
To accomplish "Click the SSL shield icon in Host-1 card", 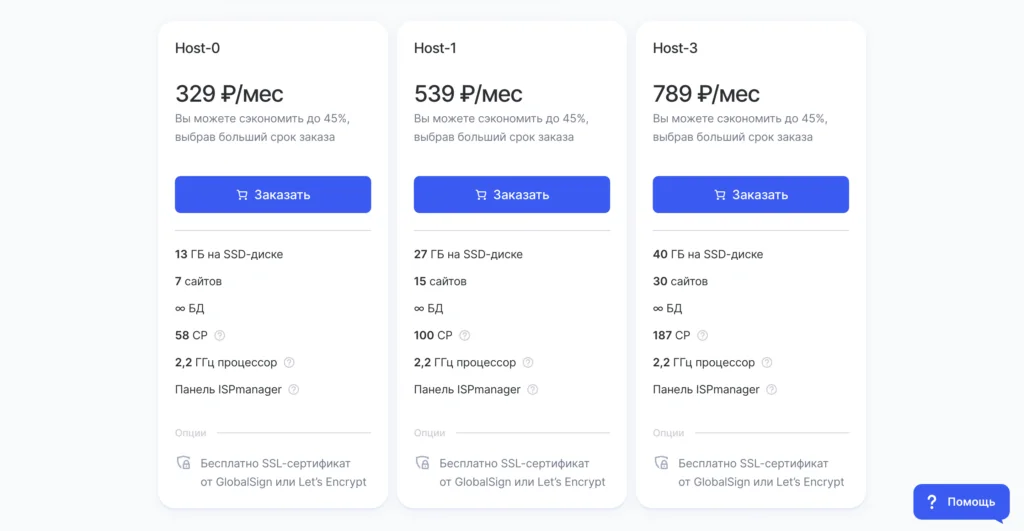I will tap(423, 463).
